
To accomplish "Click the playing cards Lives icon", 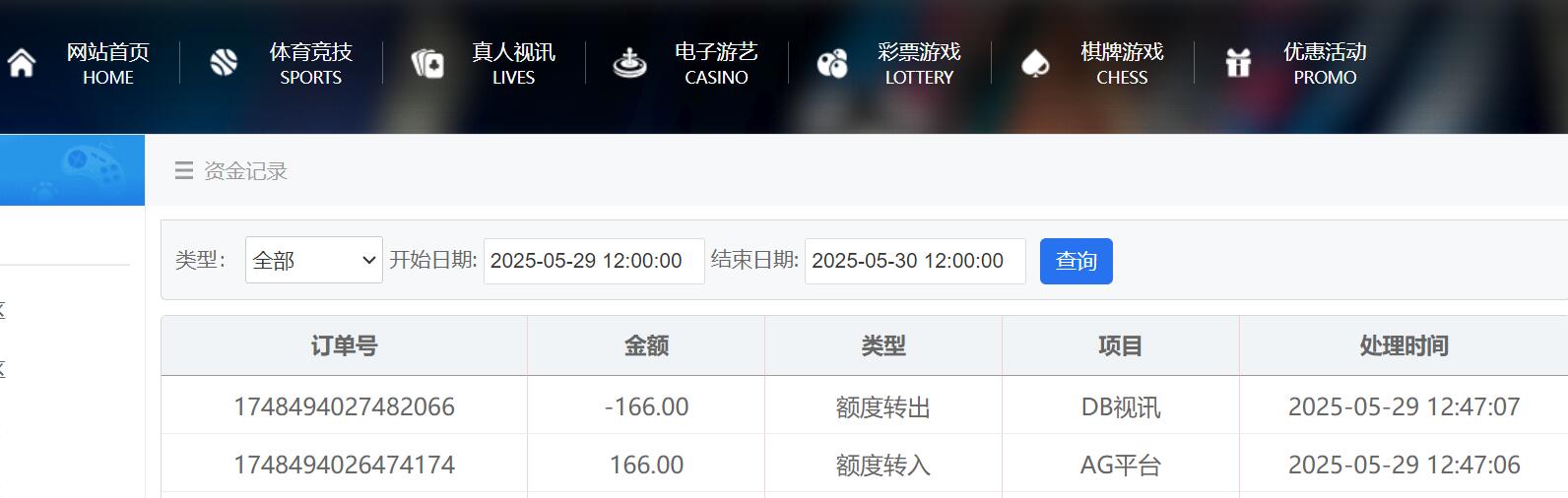I will tap(427, 64).
